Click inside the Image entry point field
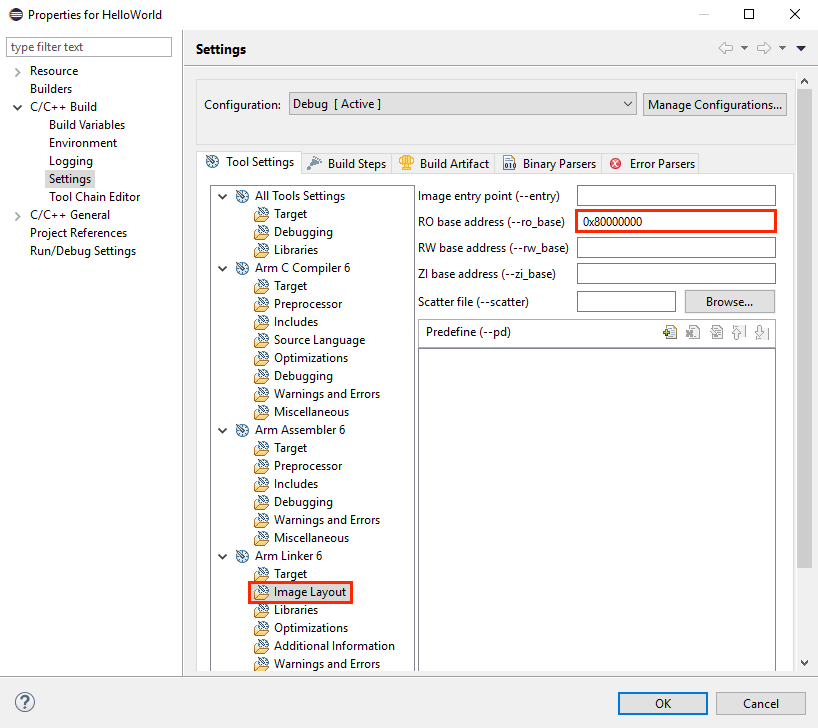 pos(676,195)
